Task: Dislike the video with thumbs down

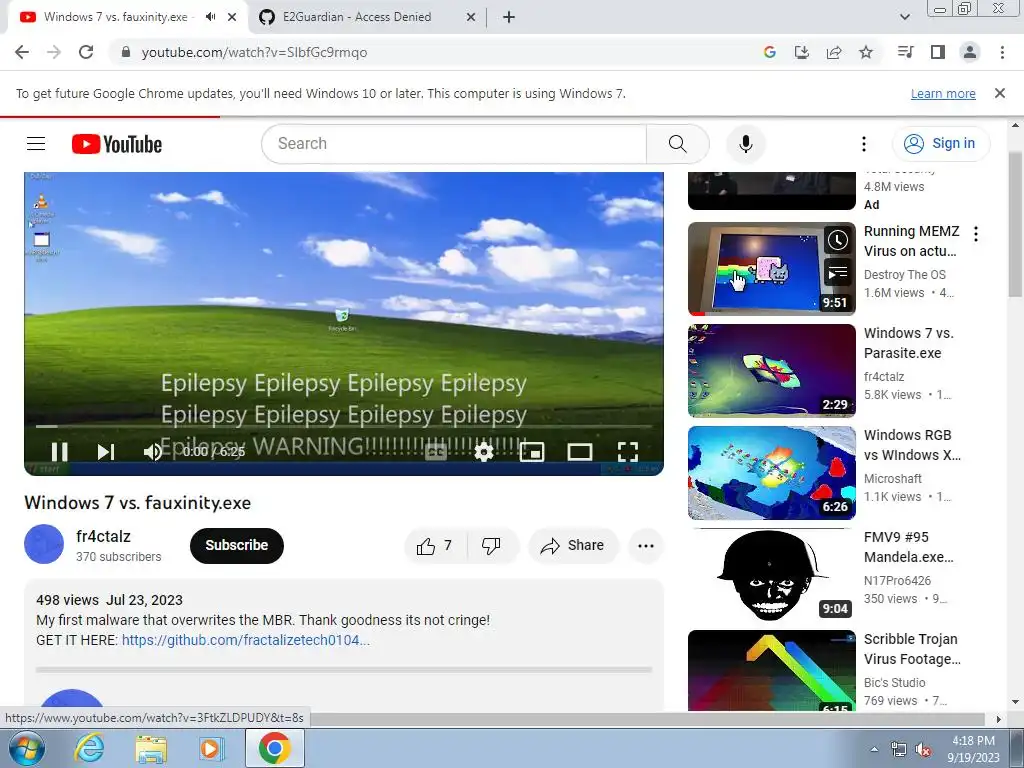Action: (x=492, y=546)
